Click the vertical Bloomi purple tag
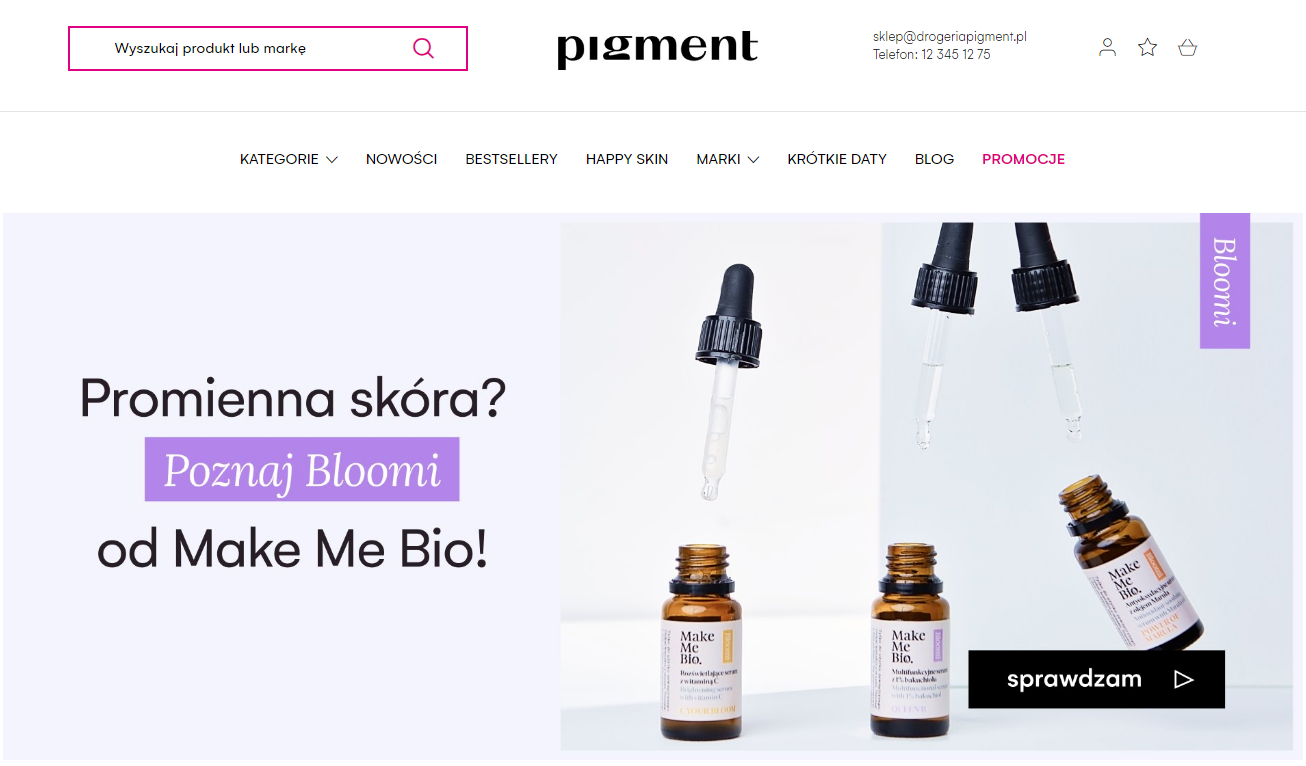Viewport: 1306px width, 766px height. pos(1225,281)
